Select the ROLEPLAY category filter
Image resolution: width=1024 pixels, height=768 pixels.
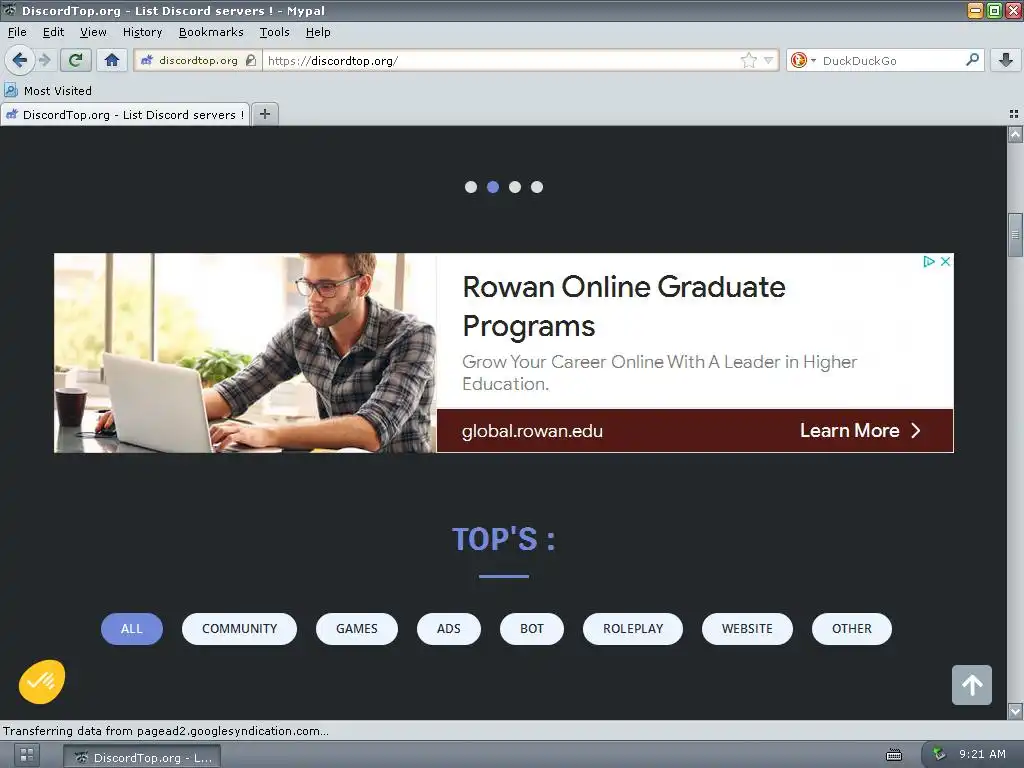pos(633,629)
